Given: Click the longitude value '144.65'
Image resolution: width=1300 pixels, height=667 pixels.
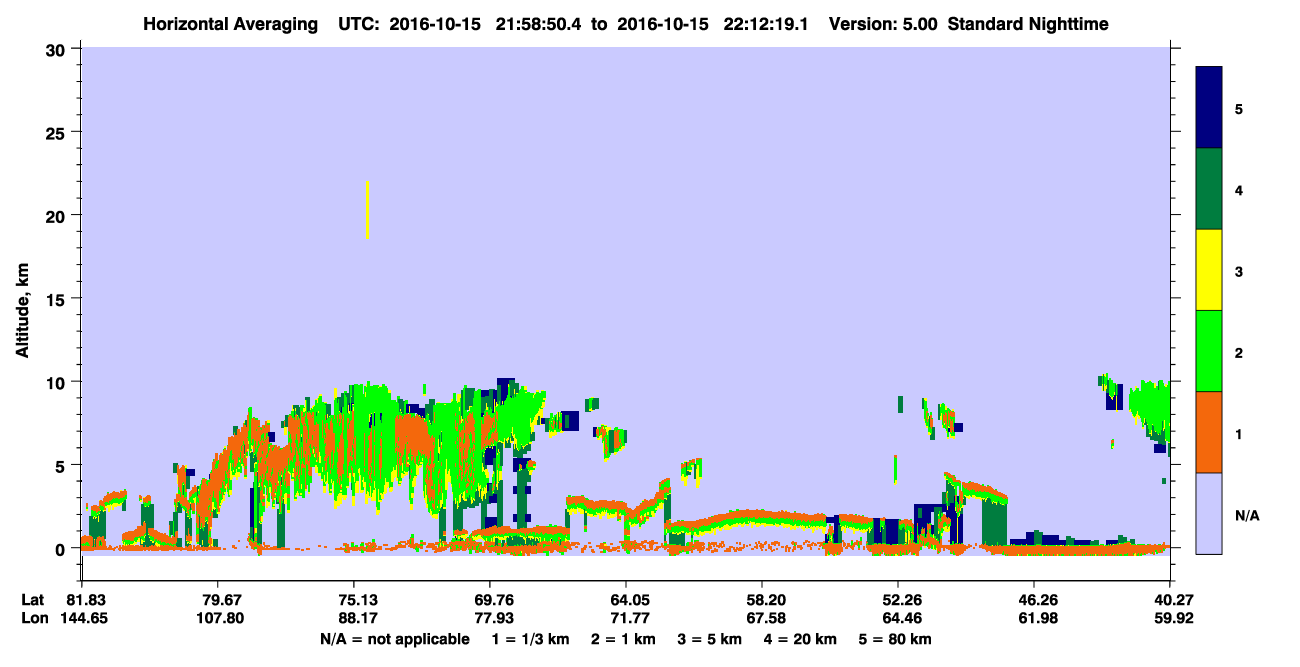Looking at the screenshot, I should pos(82,618).
